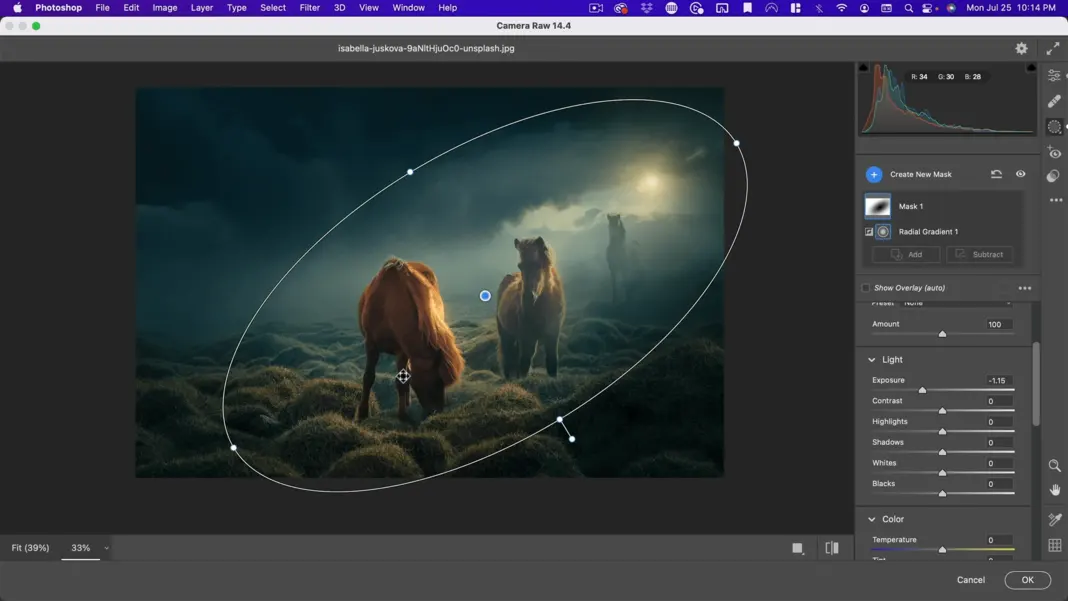
Task: Click the Amount slider handle
Action: pos(942,334)
